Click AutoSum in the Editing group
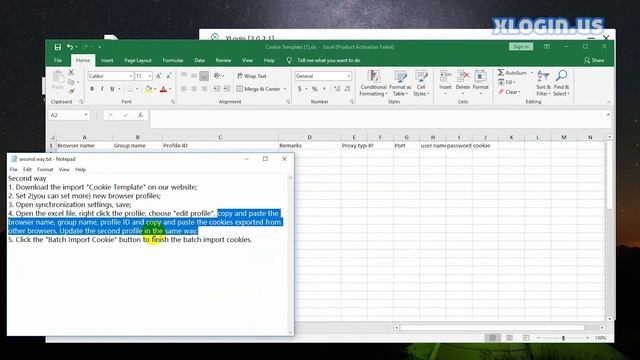 [x=513, y=73]
